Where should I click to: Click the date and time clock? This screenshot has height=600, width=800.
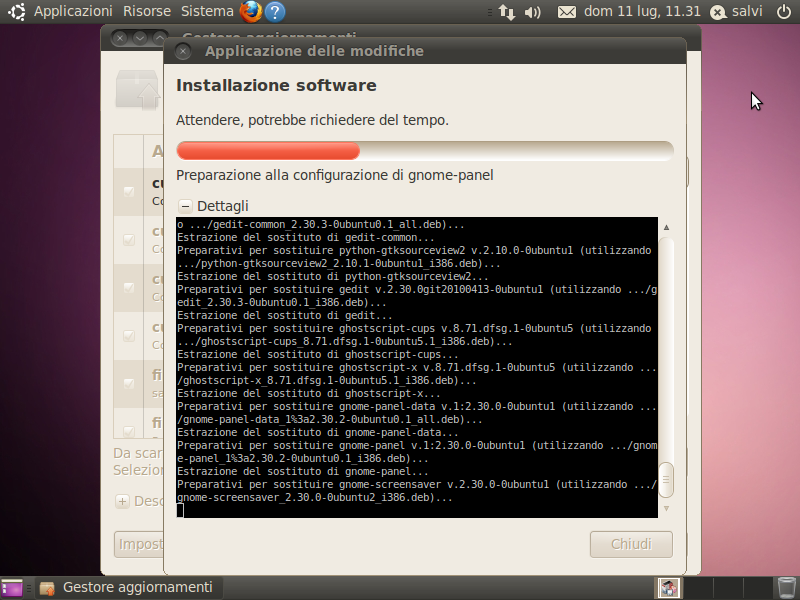[642, 11]
